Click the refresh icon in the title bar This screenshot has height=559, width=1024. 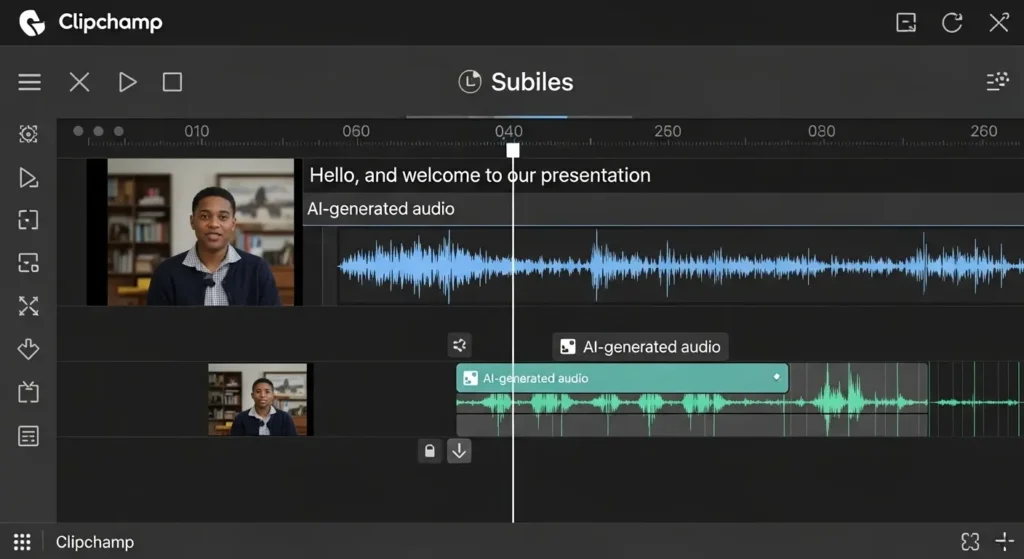click(x=951, y=22)
